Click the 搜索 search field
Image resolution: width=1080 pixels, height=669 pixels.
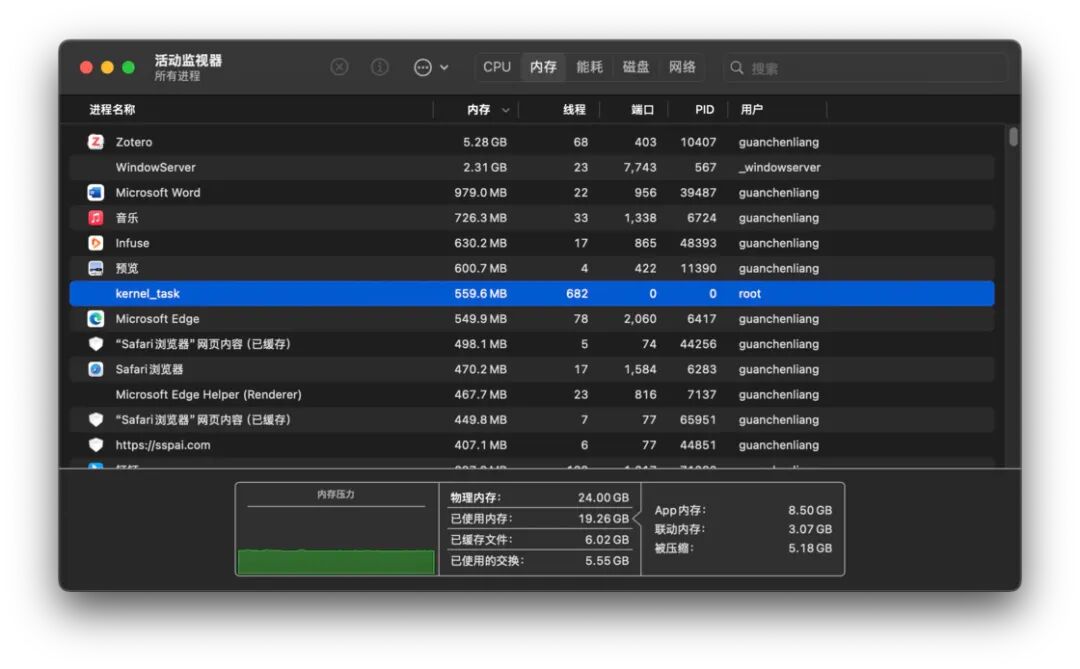coord(865,68)
